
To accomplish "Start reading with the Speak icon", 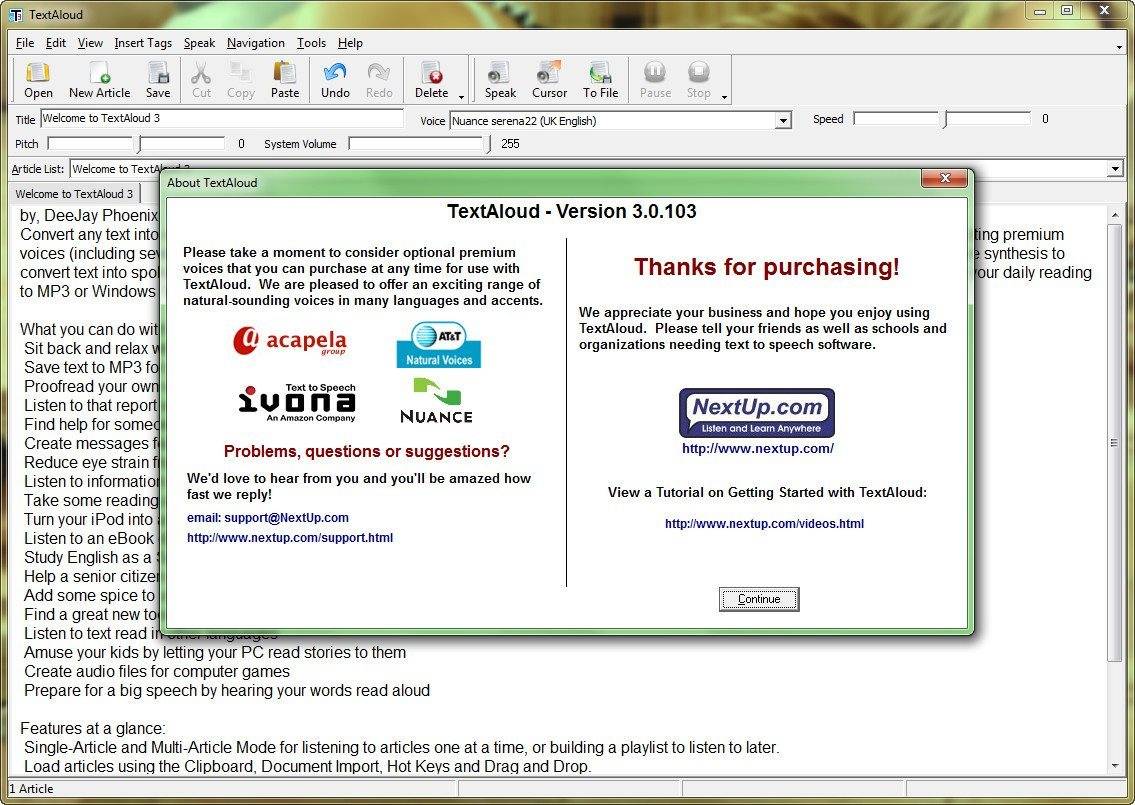I will click(500, 80).
